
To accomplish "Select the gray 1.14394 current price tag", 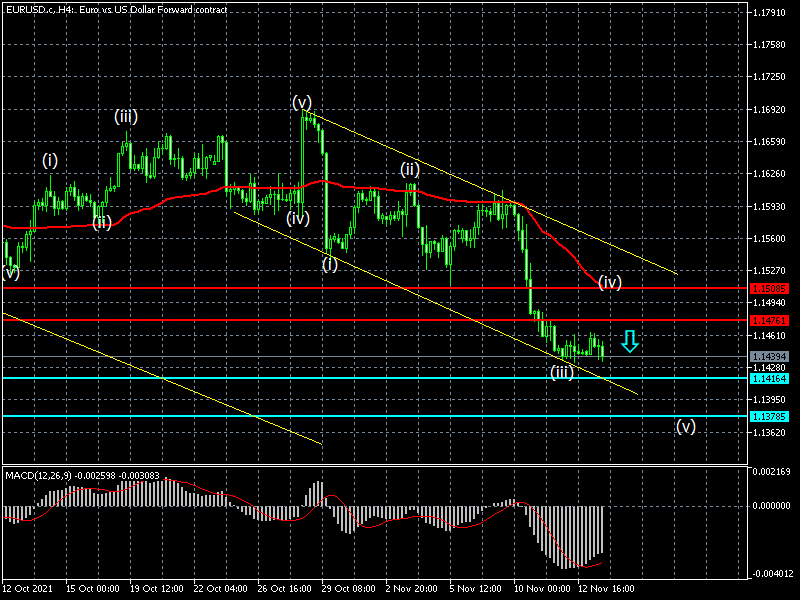I will pyautogui.click(x=768, y=356).
